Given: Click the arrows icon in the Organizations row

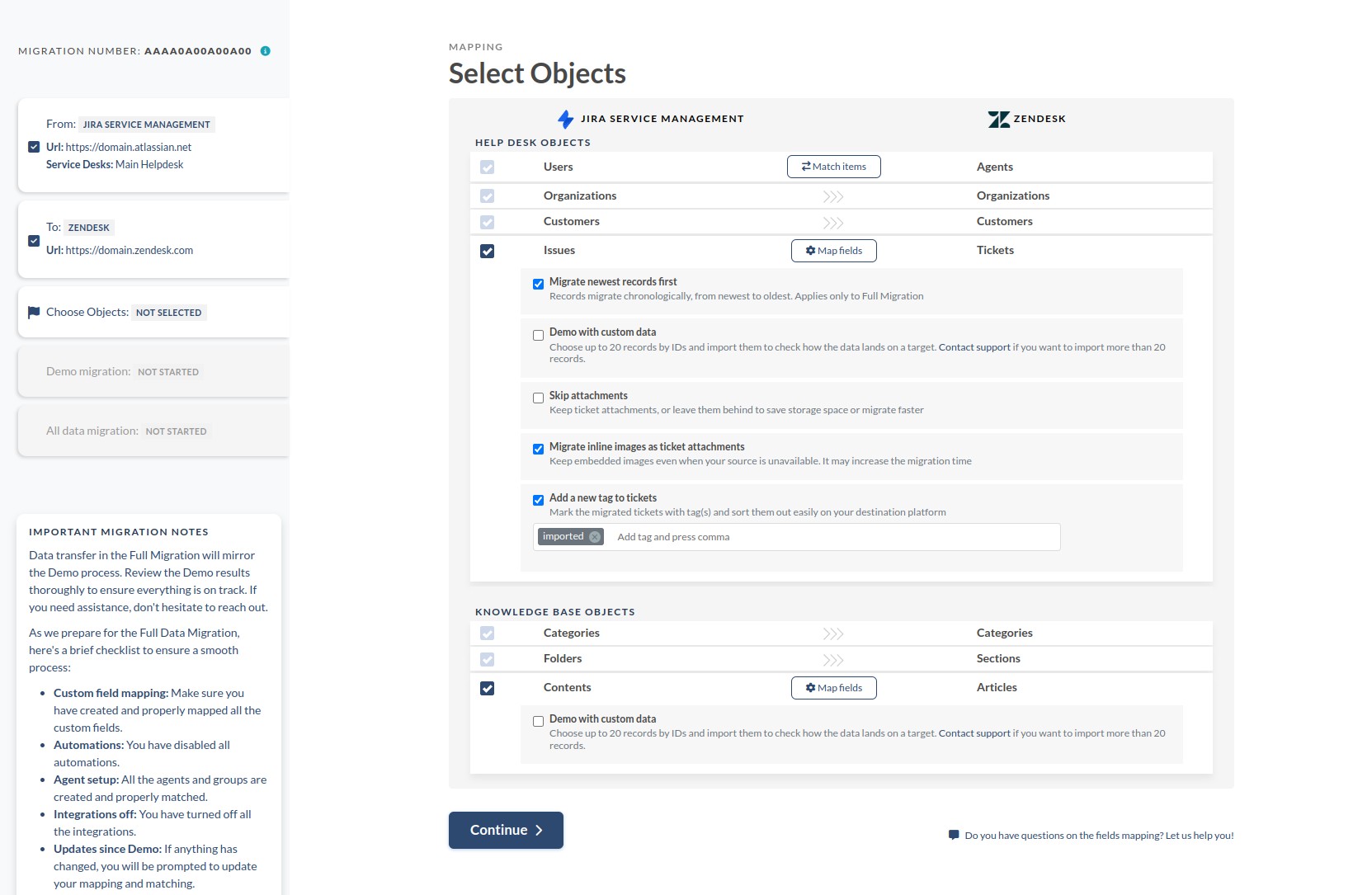Looking at the screenshot, I should [833, 196].
